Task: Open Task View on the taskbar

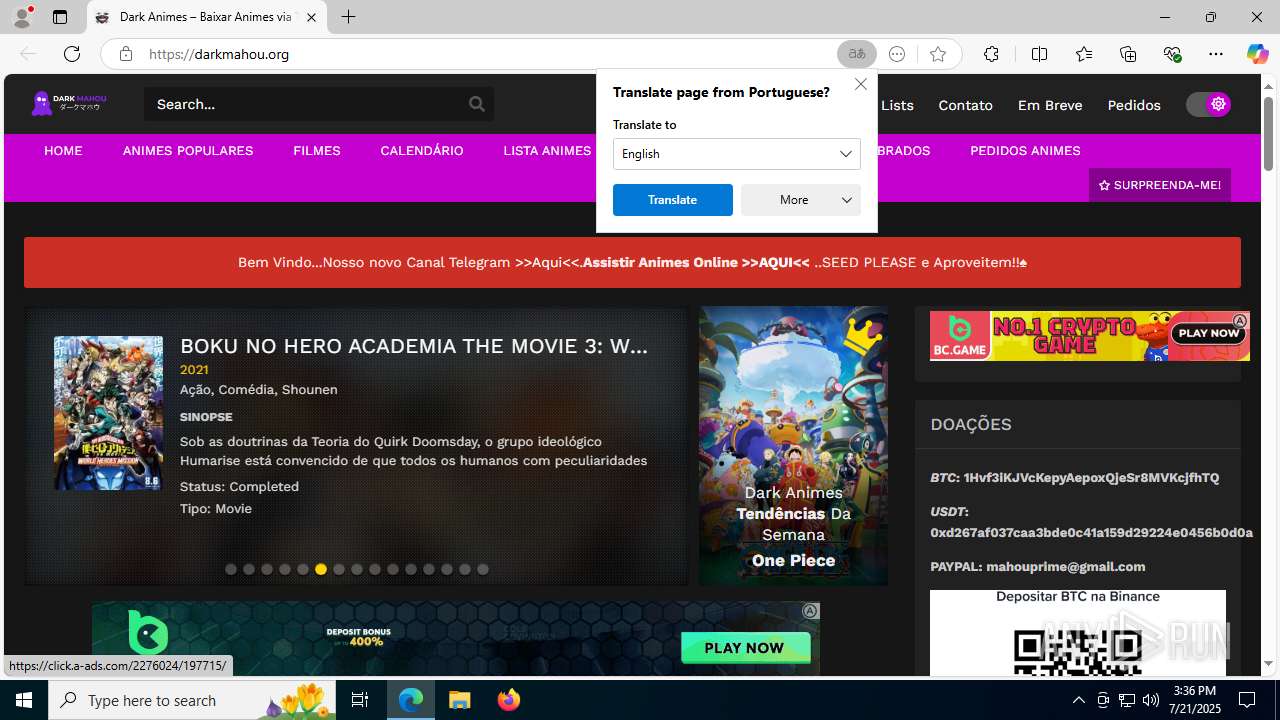Action: tap(360, 700)
